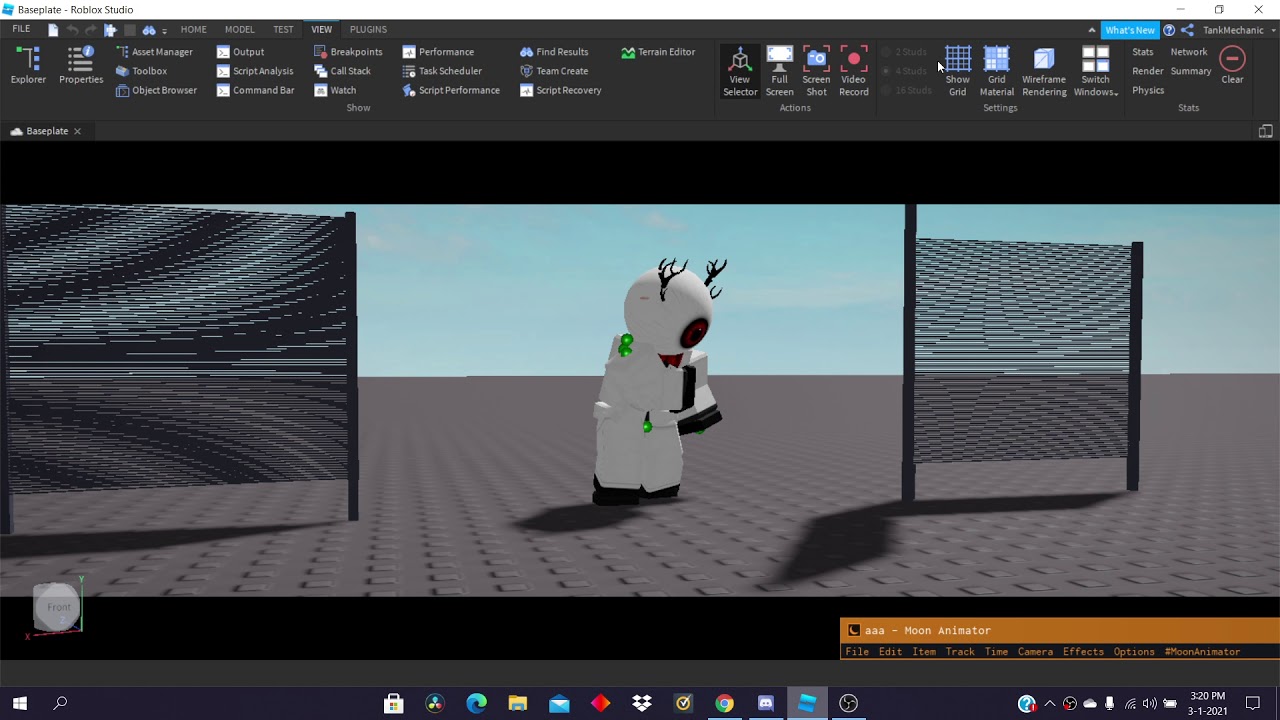Screen dimensions: 1280x720
Task: Clear the stats display
Action: click(1232, 66)
